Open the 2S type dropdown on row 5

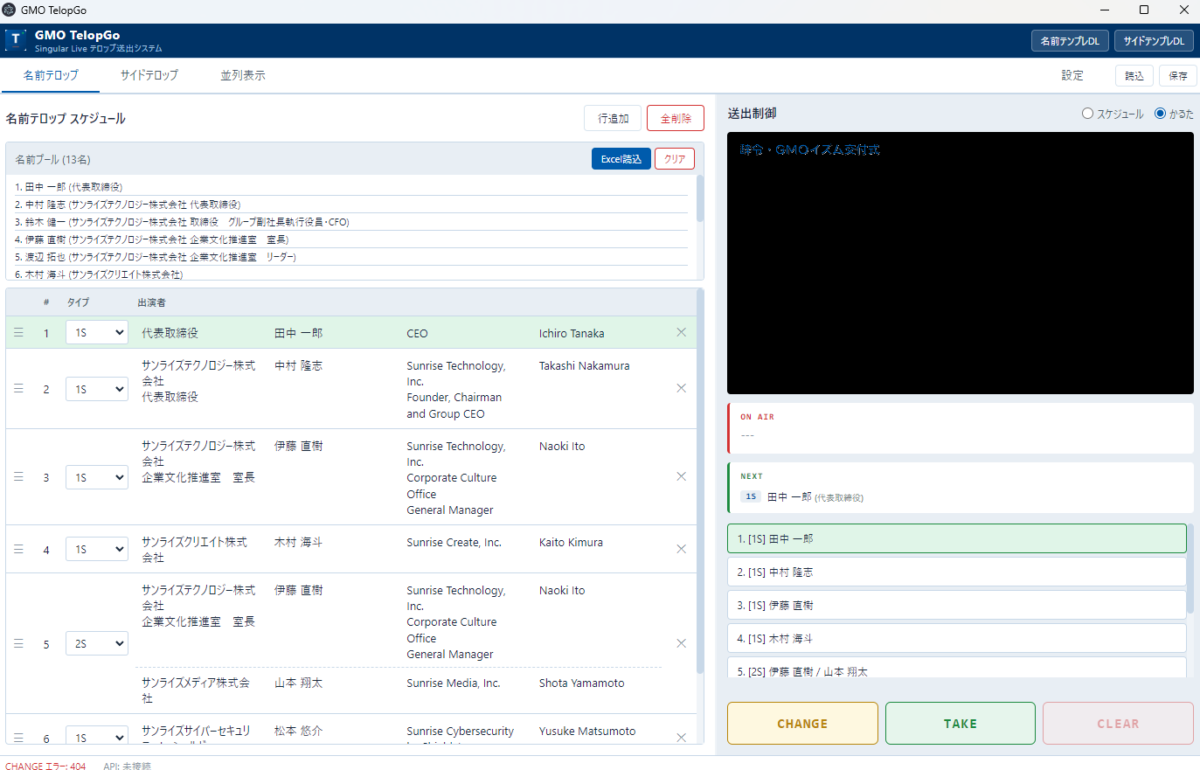(96, 643)
